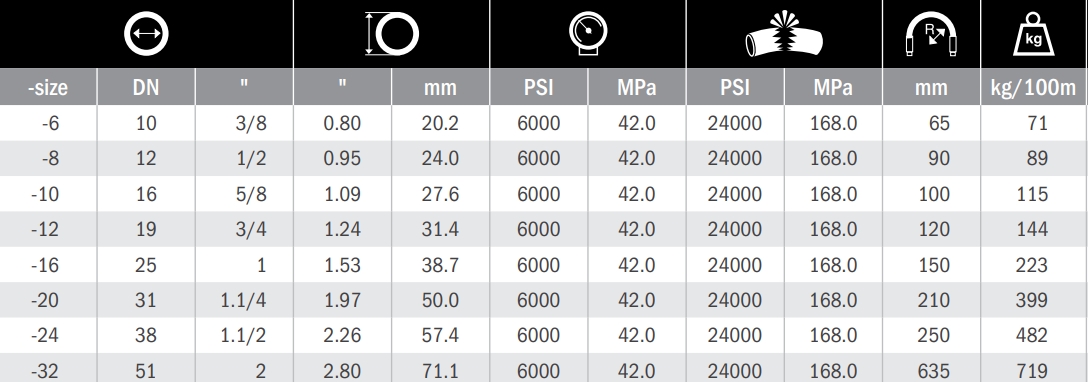Click the 635 bend radius value
The width and height of the screenshot is (1088, 382).
[931, 371]
